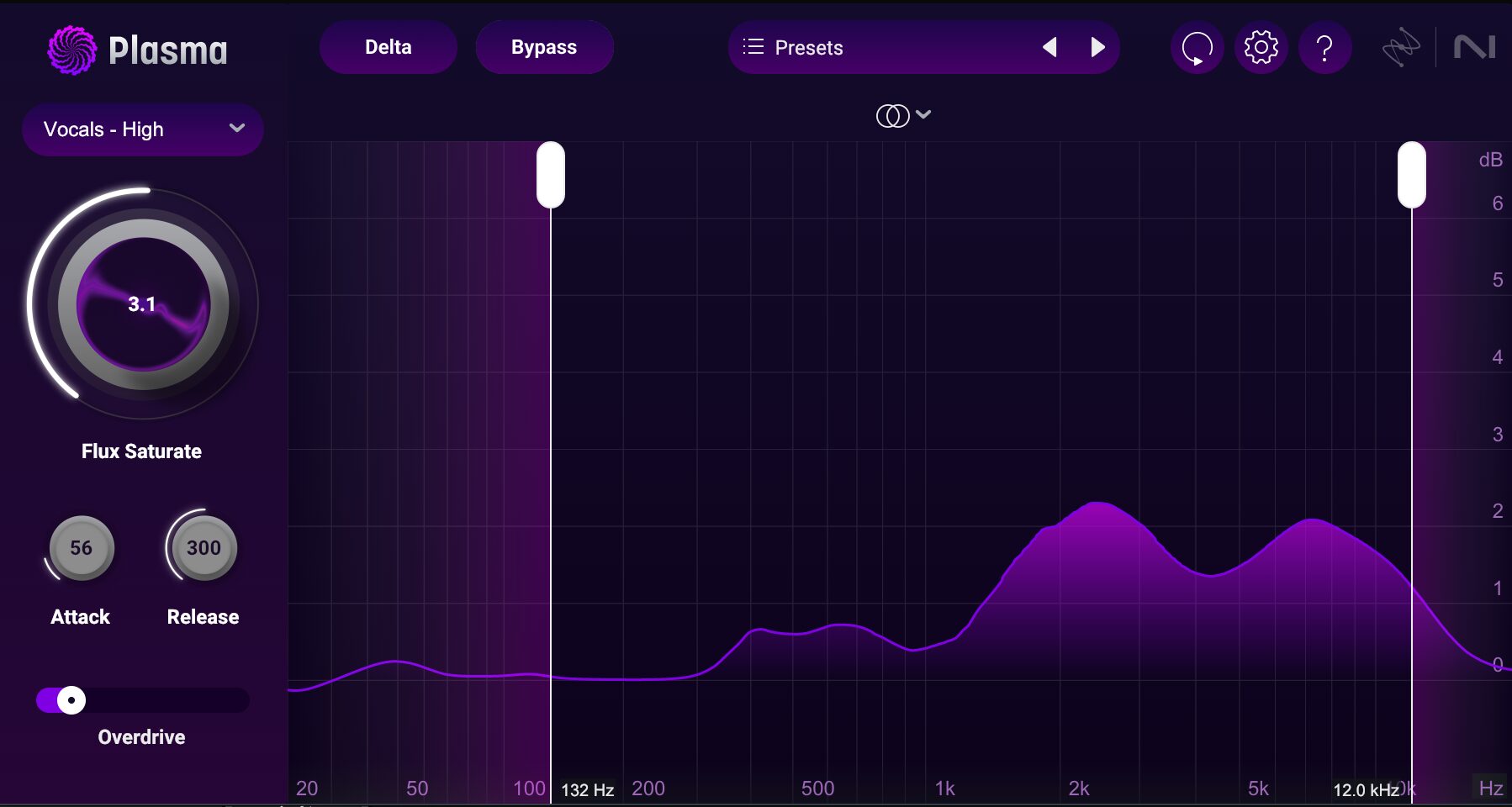The image size is (1512, 807).
Task: Toggle the Bypass button
Action: tap(544, 47)
